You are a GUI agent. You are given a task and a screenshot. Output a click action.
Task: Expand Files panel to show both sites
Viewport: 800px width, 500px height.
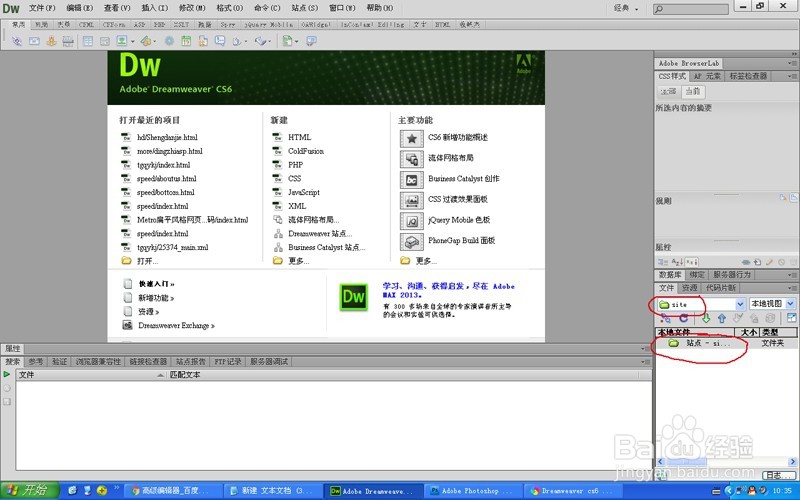791,318
